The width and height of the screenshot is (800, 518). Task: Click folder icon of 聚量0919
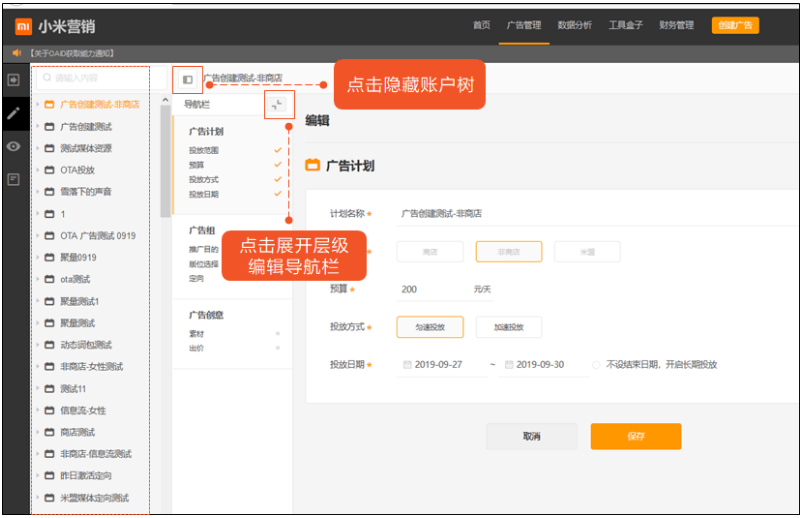point(49,258)
